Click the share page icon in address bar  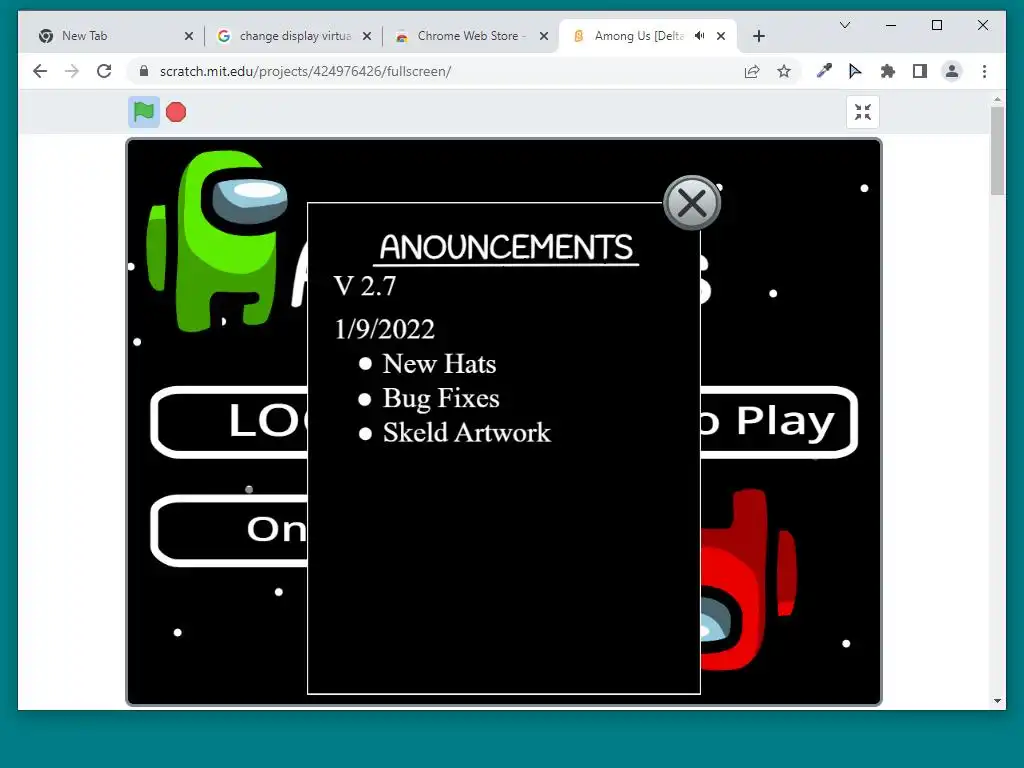tap(752, 71)
